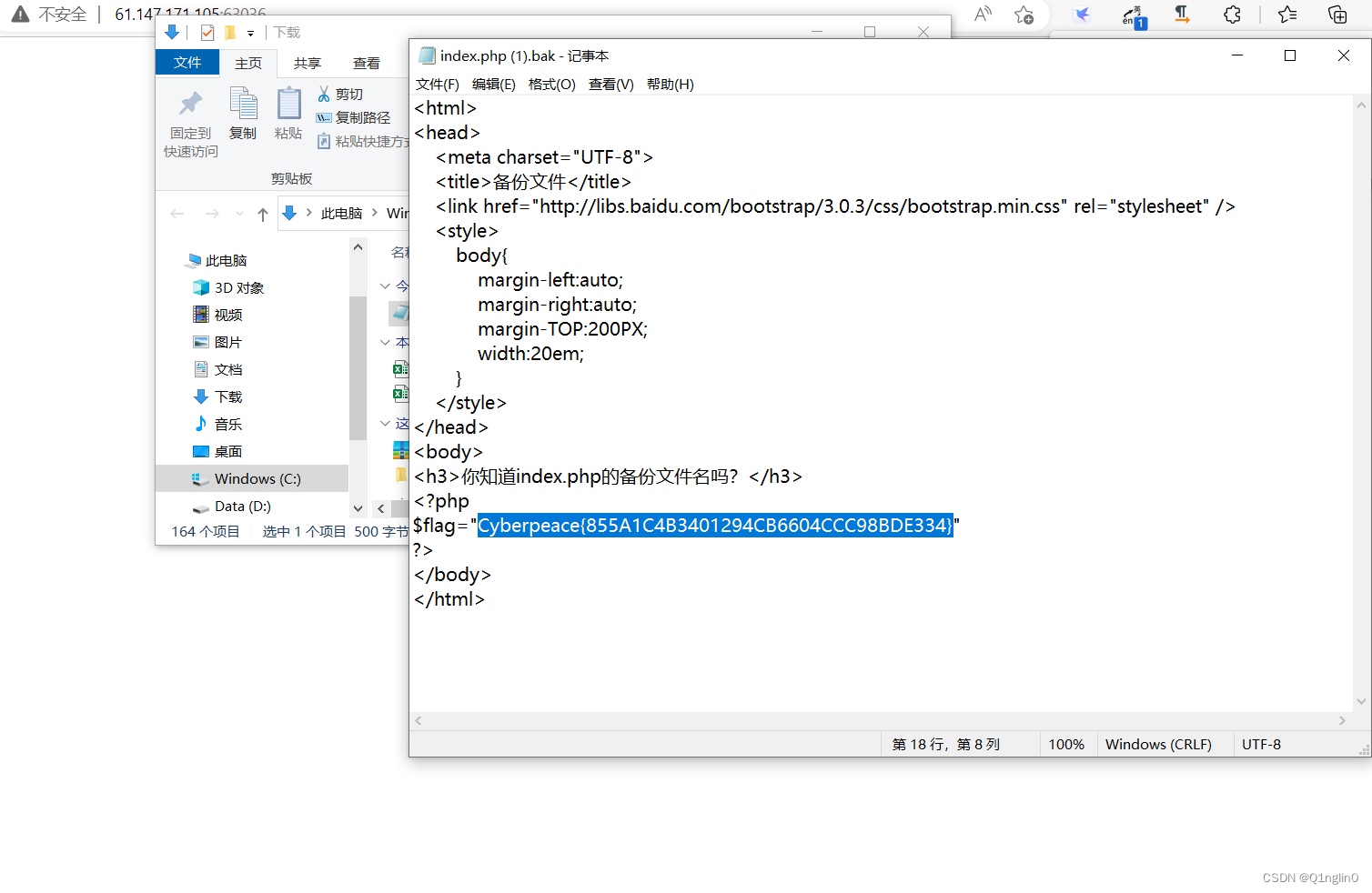Click the 100% zoom status entry
Image resolution: width=1372 pixels, height=893 pixels.
[x=1066, y=744]
